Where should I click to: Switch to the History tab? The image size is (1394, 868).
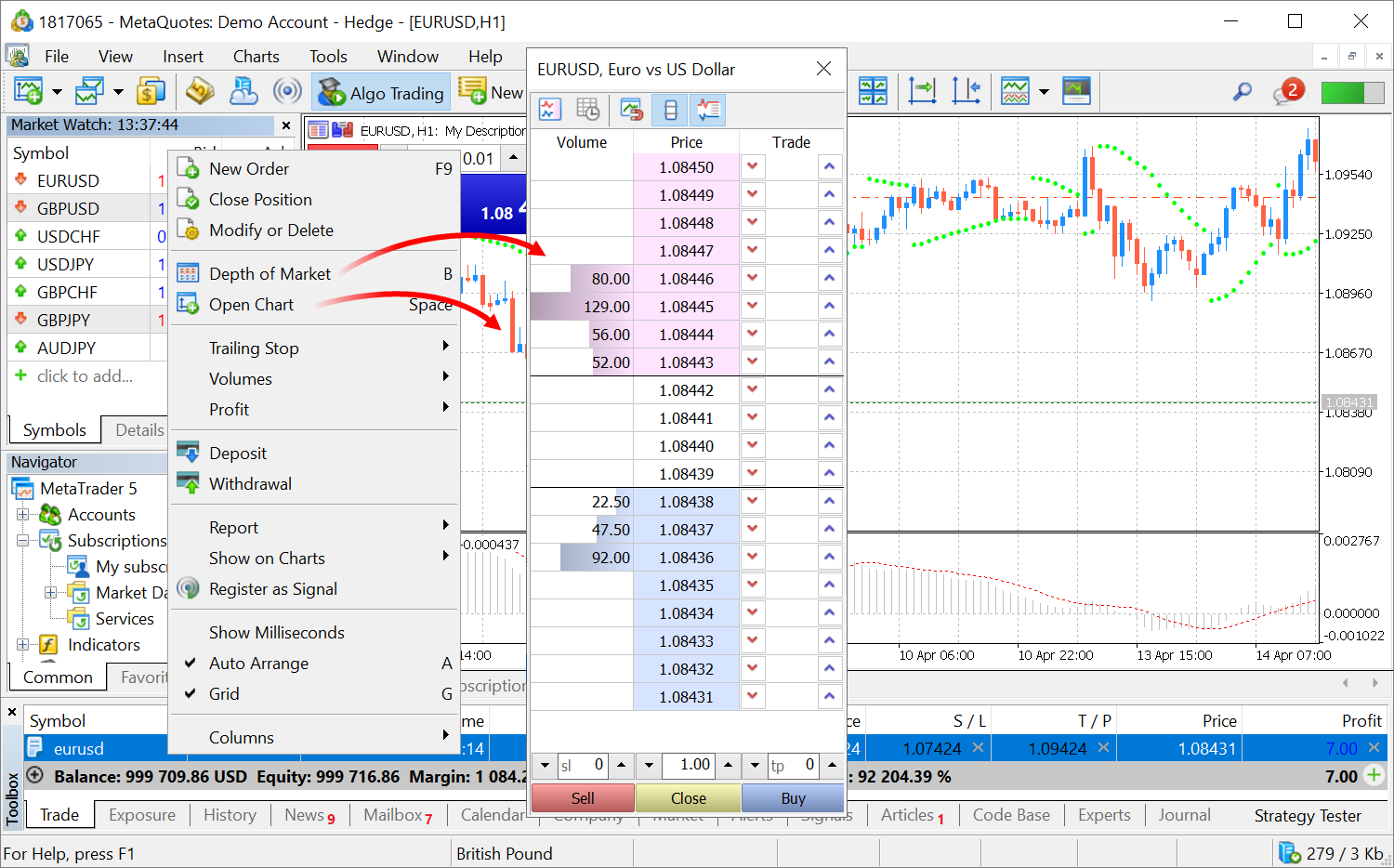pos(230,815)
